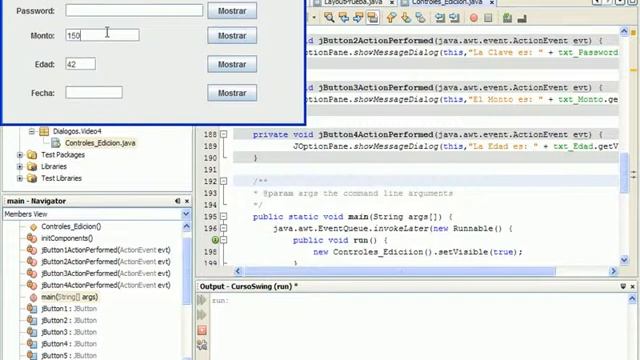Image resolution: width=640 pixels, height=360 pixels.
Task: Click the Shift Line Left icon
Action: pyautogui.click(x=440, y=18)
